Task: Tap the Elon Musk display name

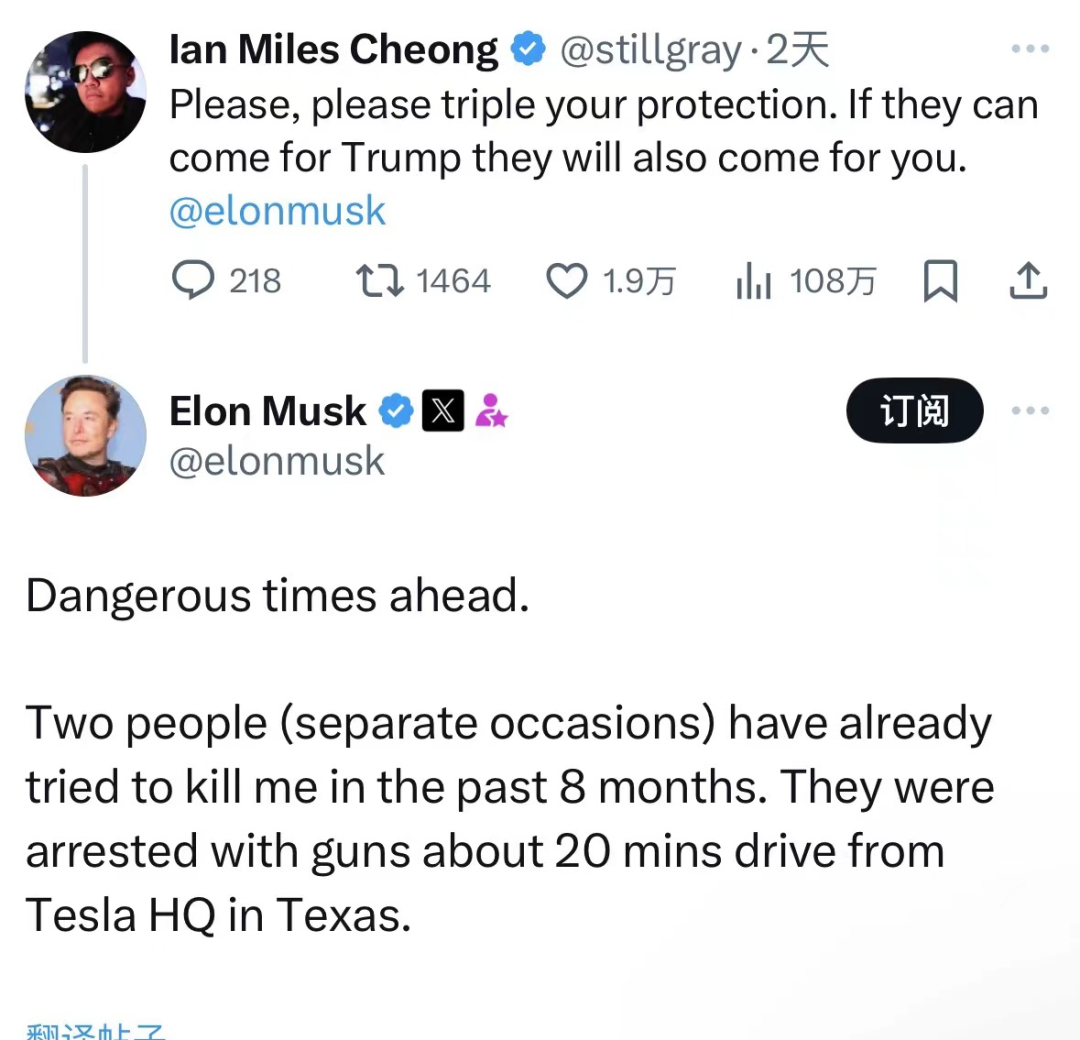Action: [x=268, y=410]
